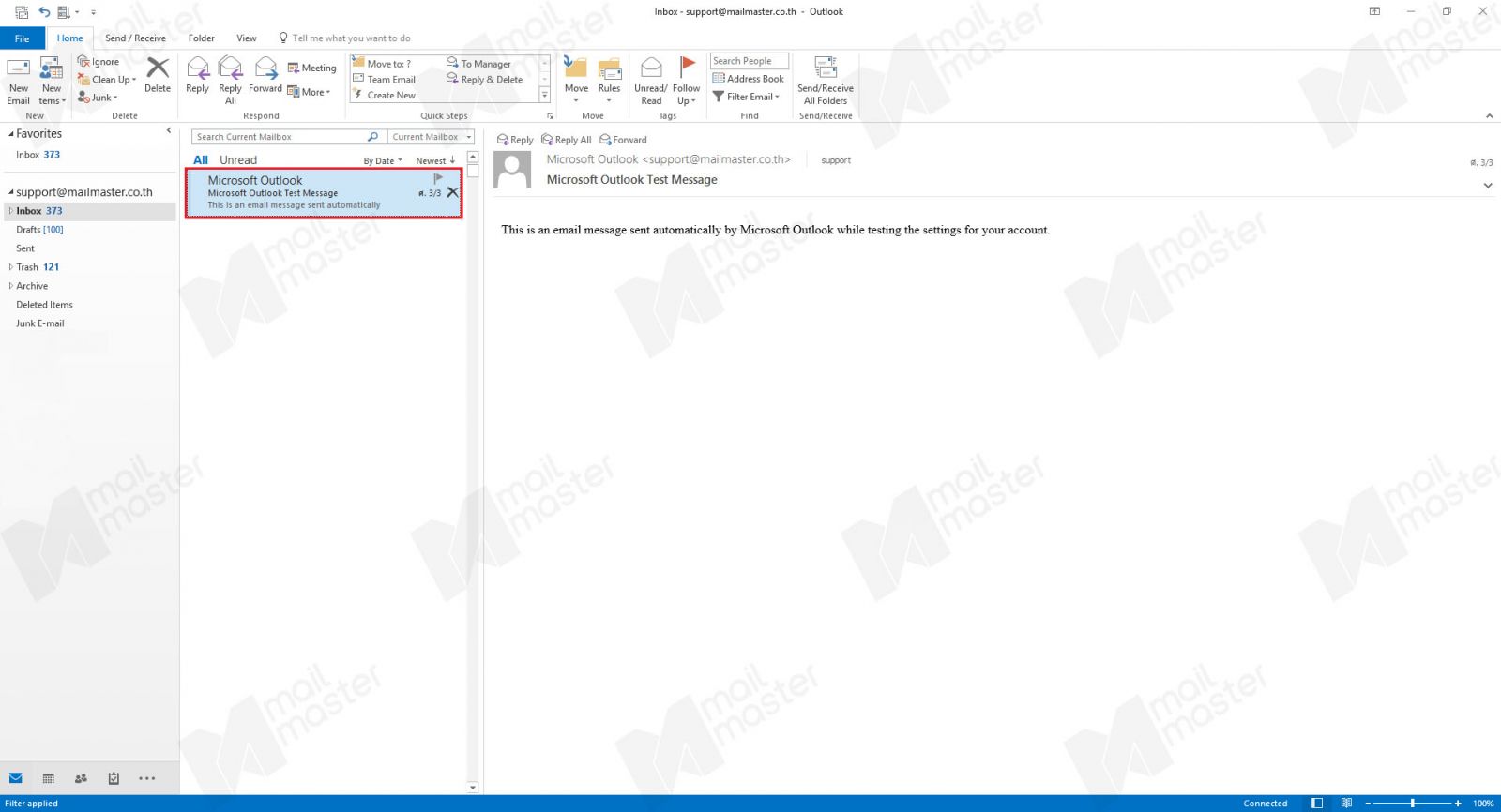The width and height of the screenshot is (1501, 812).
Task: Switch to the Send / Receive tab
Action: 135,38
